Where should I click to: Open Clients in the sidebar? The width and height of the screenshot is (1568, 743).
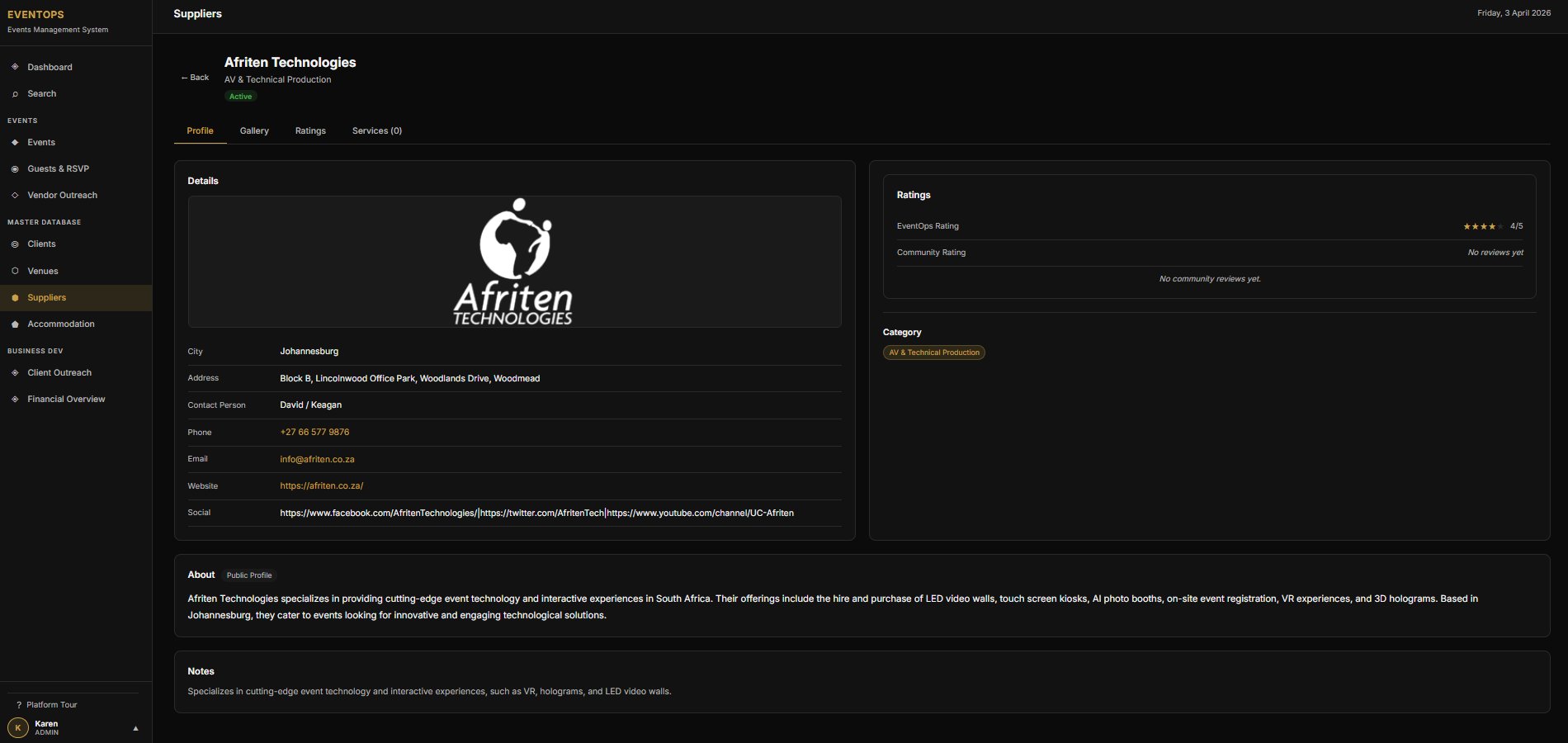tap(76, 244)
